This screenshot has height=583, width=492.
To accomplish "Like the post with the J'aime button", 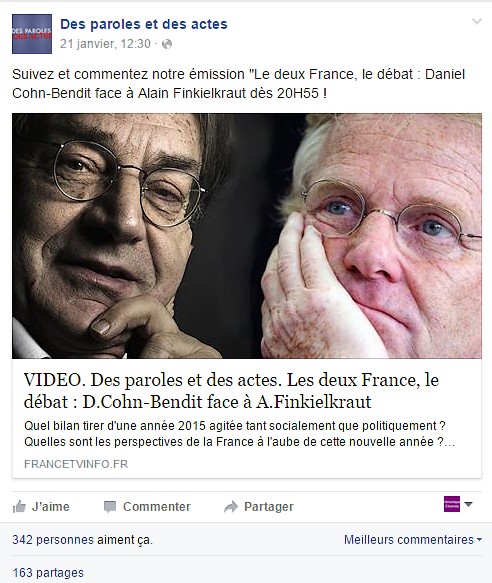I will [x=41, y=506].
